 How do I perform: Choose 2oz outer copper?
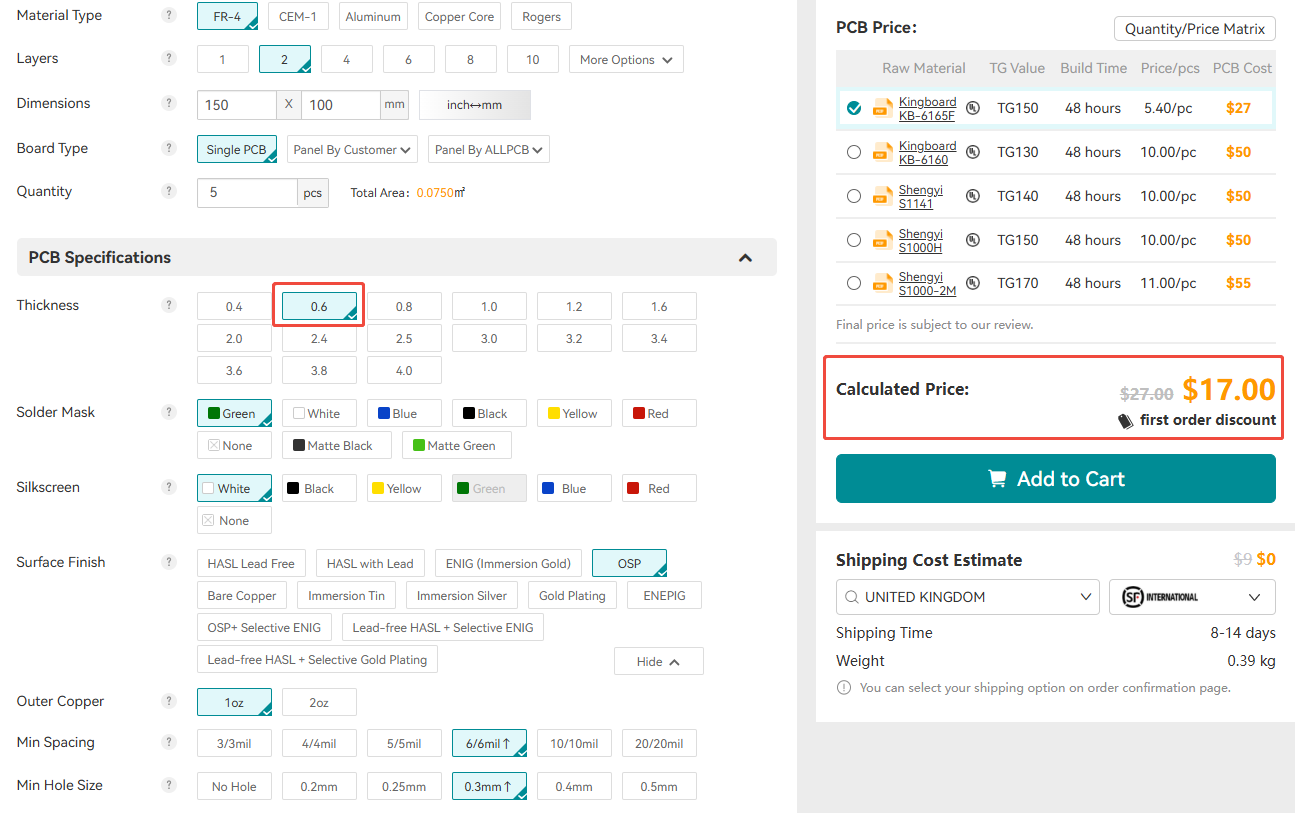[319, 702]
